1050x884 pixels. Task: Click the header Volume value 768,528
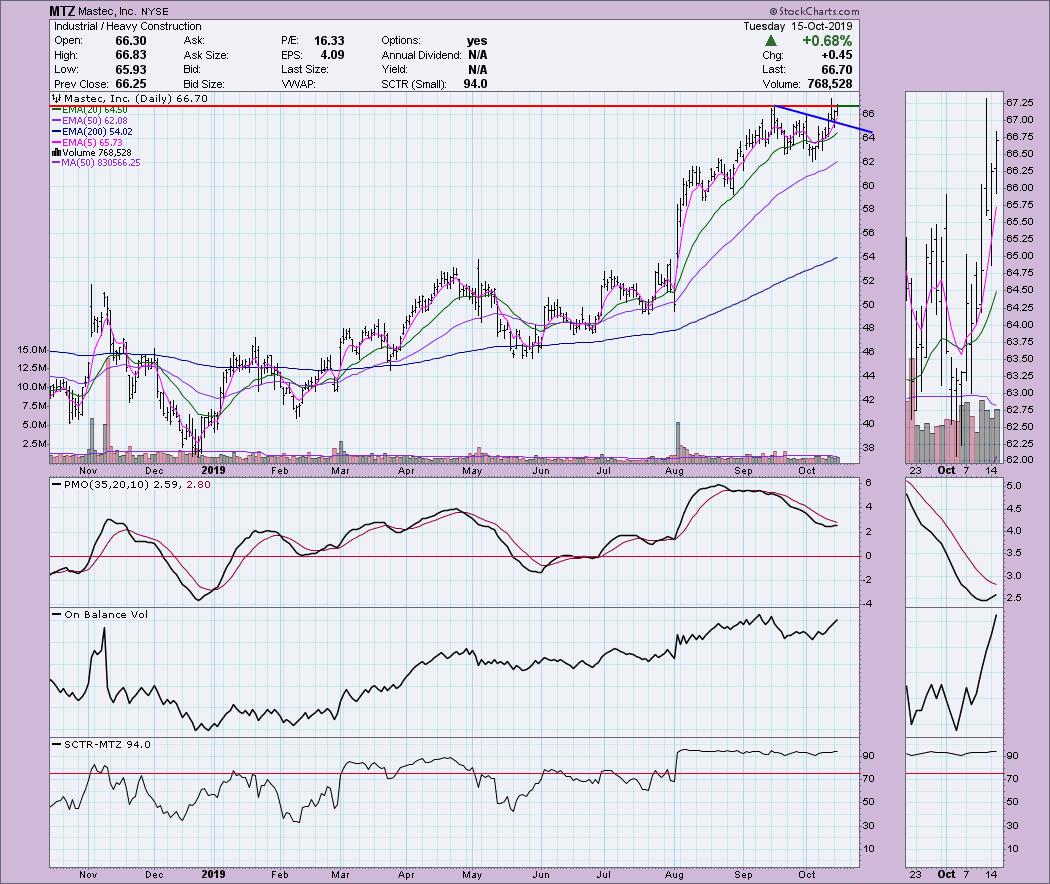point(830,84)
